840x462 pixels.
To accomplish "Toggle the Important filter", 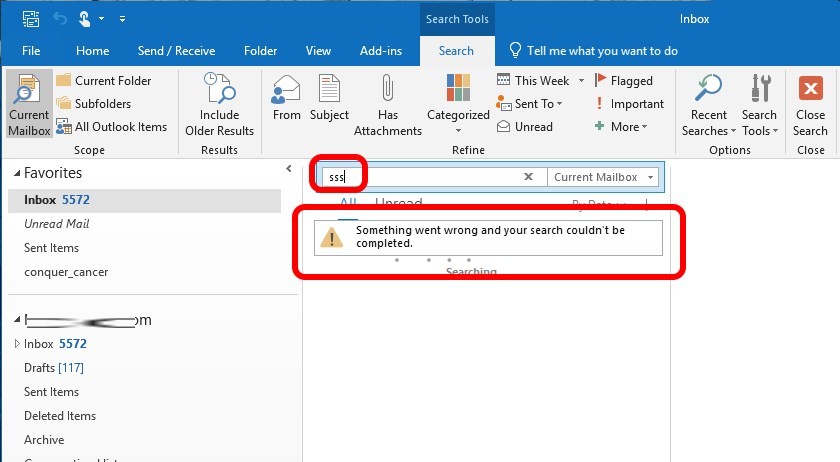I will [629, 104].
